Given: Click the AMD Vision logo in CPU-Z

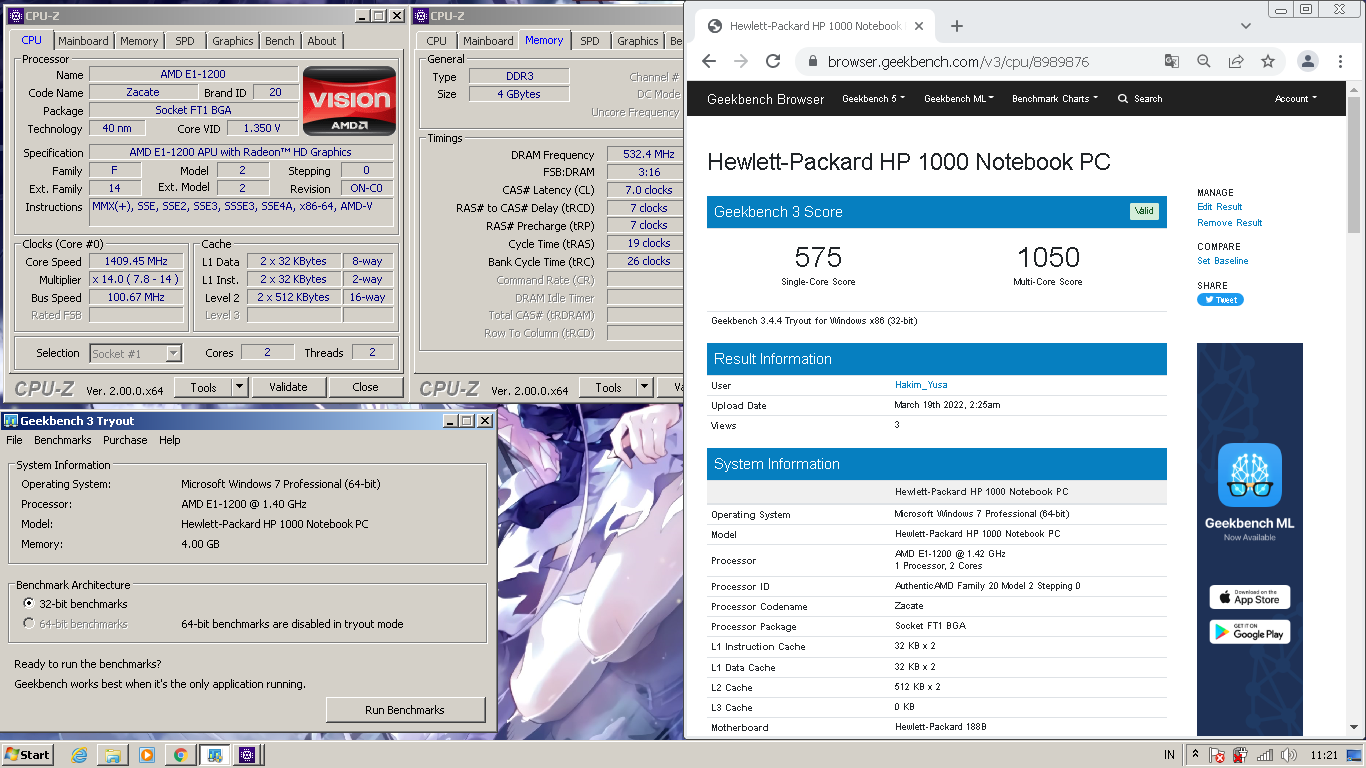Looking at the screenshot, I should 349,100.
